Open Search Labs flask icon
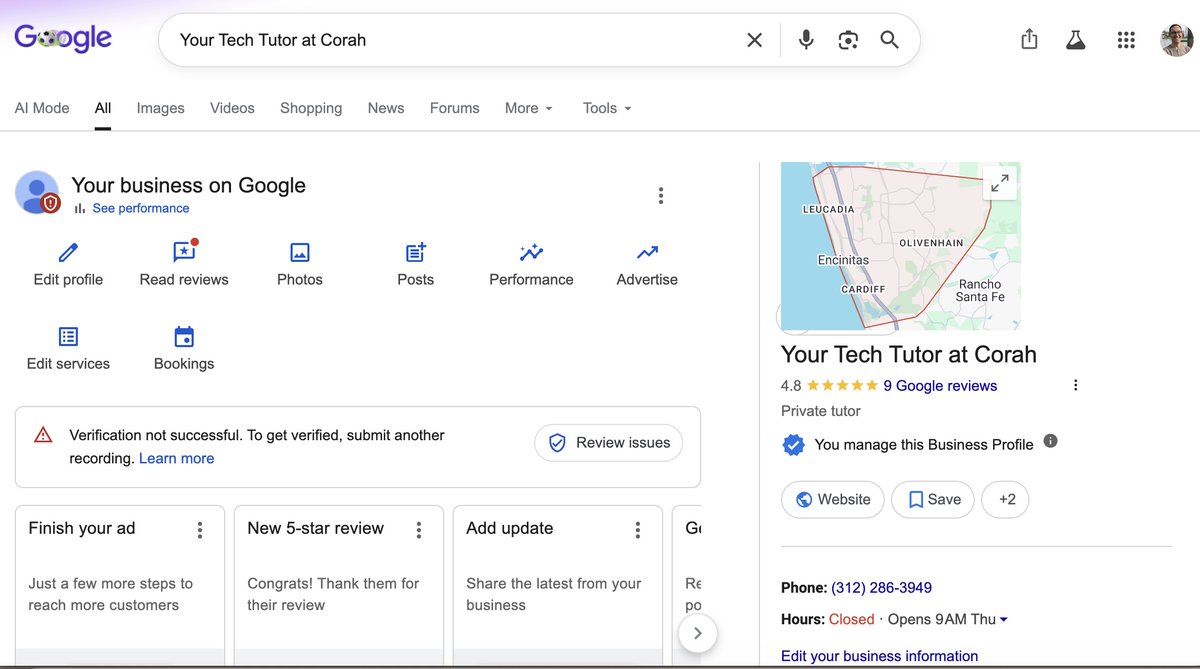This screenshot has width=1200, height=669. coord(1076,40)
